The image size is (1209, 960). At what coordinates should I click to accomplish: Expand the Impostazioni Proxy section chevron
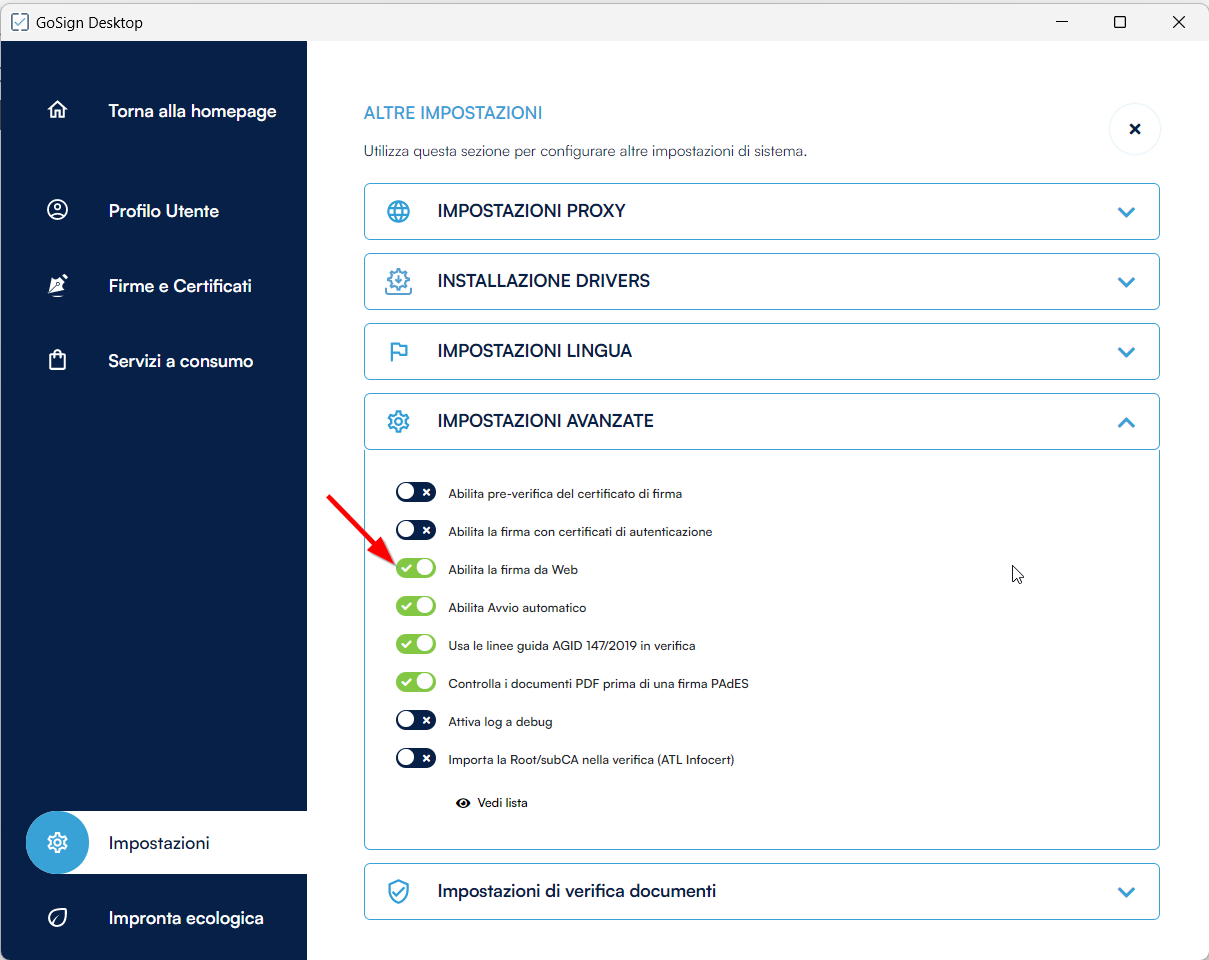(x=1126, y=212)
